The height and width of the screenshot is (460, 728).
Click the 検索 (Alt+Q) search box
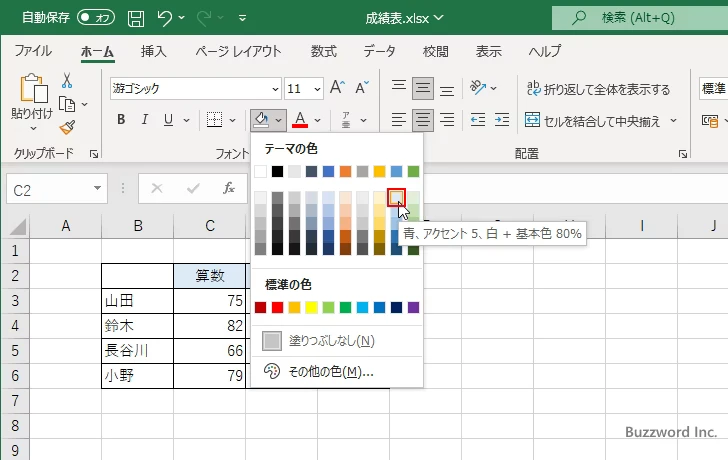point(640,18)
